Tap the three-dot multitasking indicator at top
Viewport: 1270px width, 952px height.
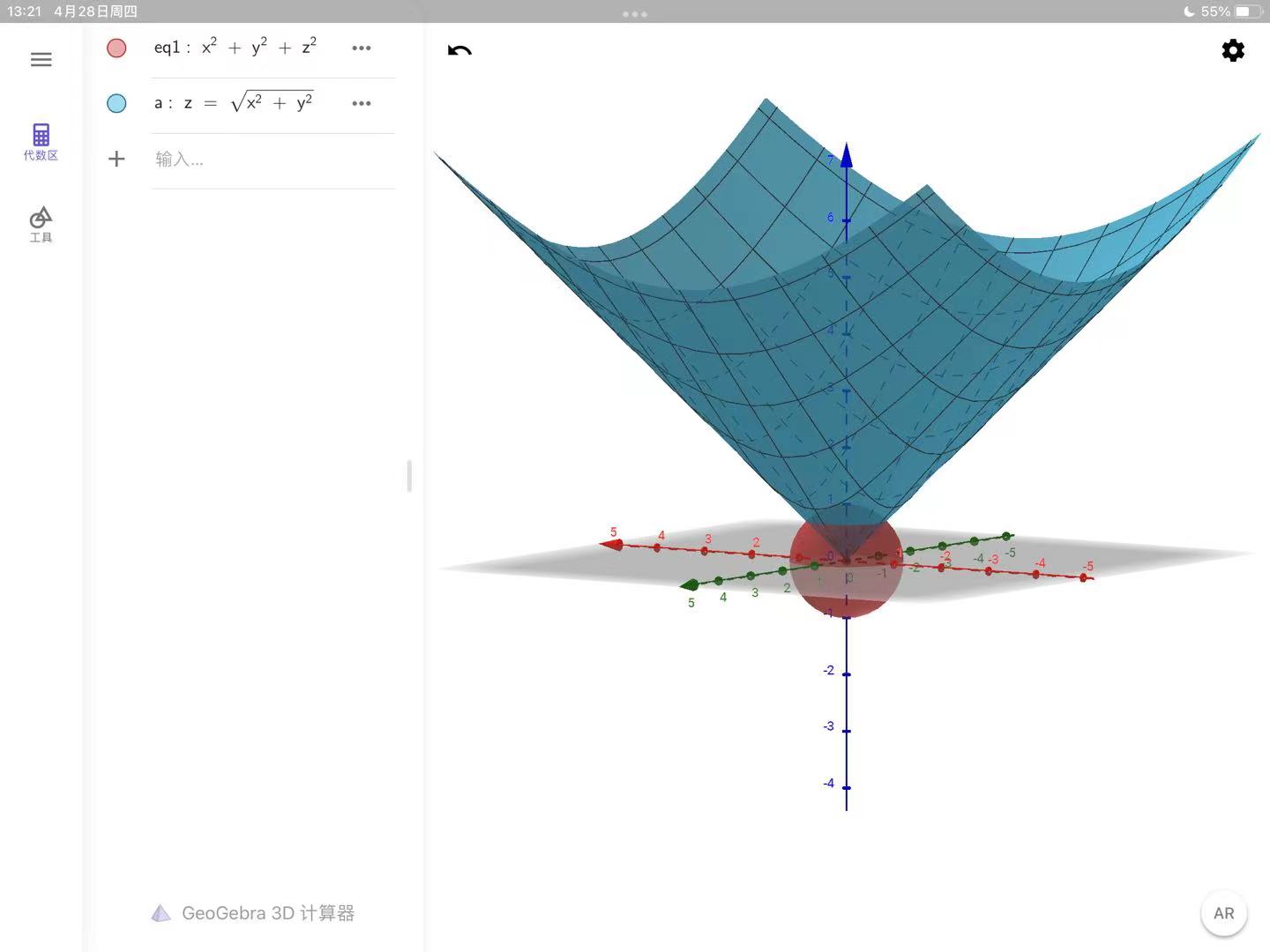635,14
